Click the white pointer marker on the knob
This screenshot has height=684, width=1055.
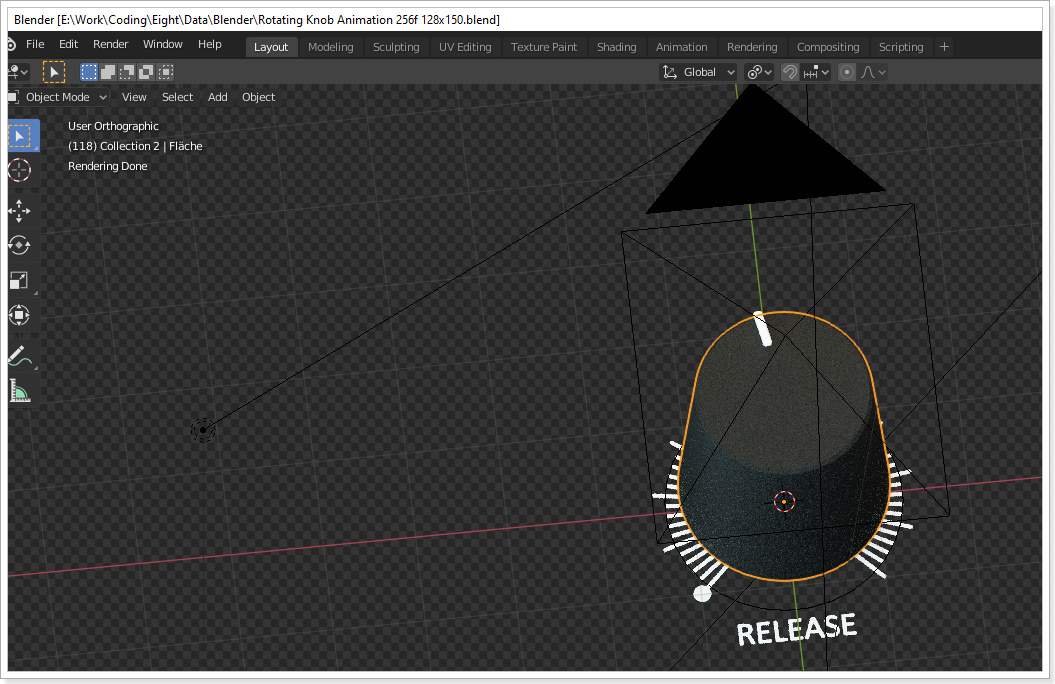[763, 329]
